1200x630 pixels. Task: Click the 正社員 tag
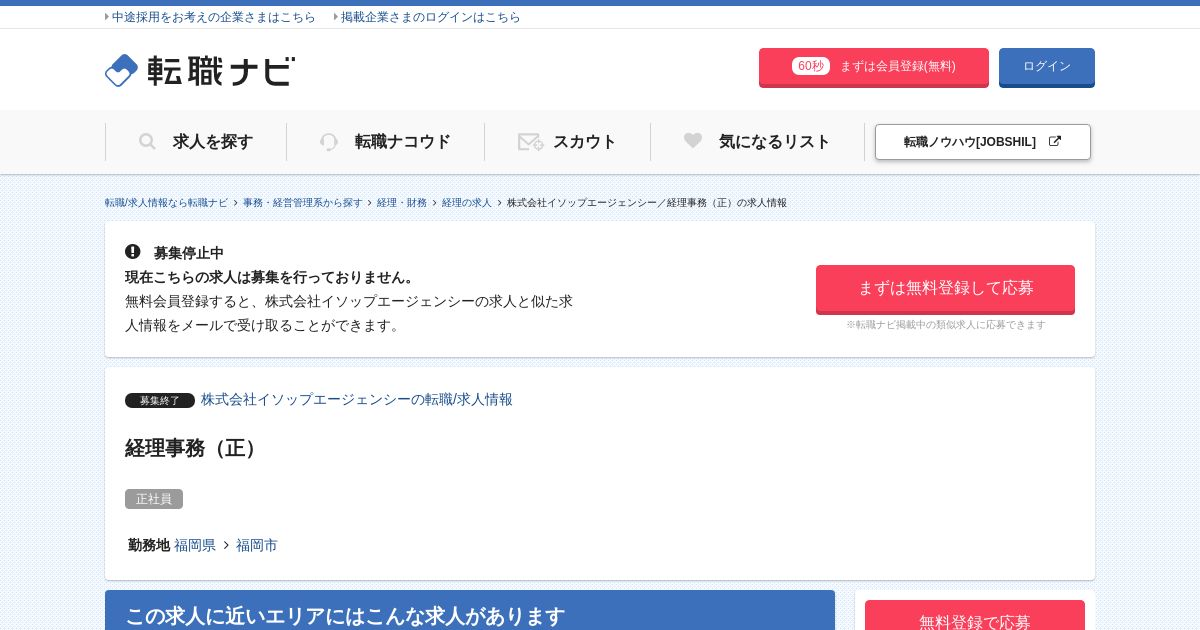[154, 499]
